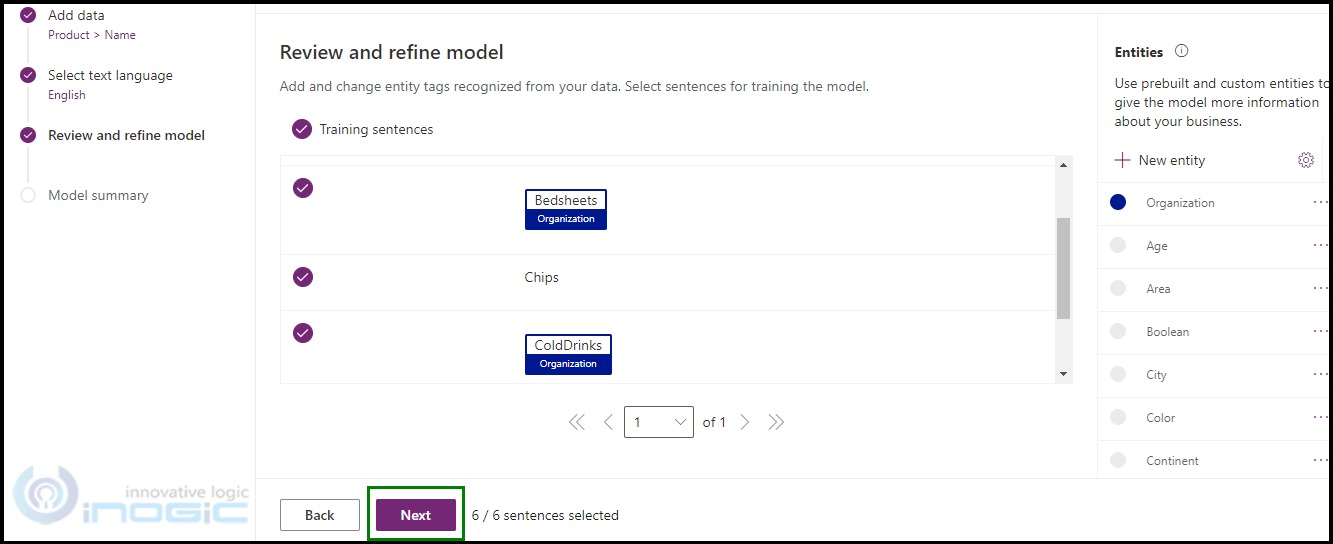Viewport: 1333px width, 544px height.
Task: Open entity settings gear icon
Action: click(x=1305, y=160)
